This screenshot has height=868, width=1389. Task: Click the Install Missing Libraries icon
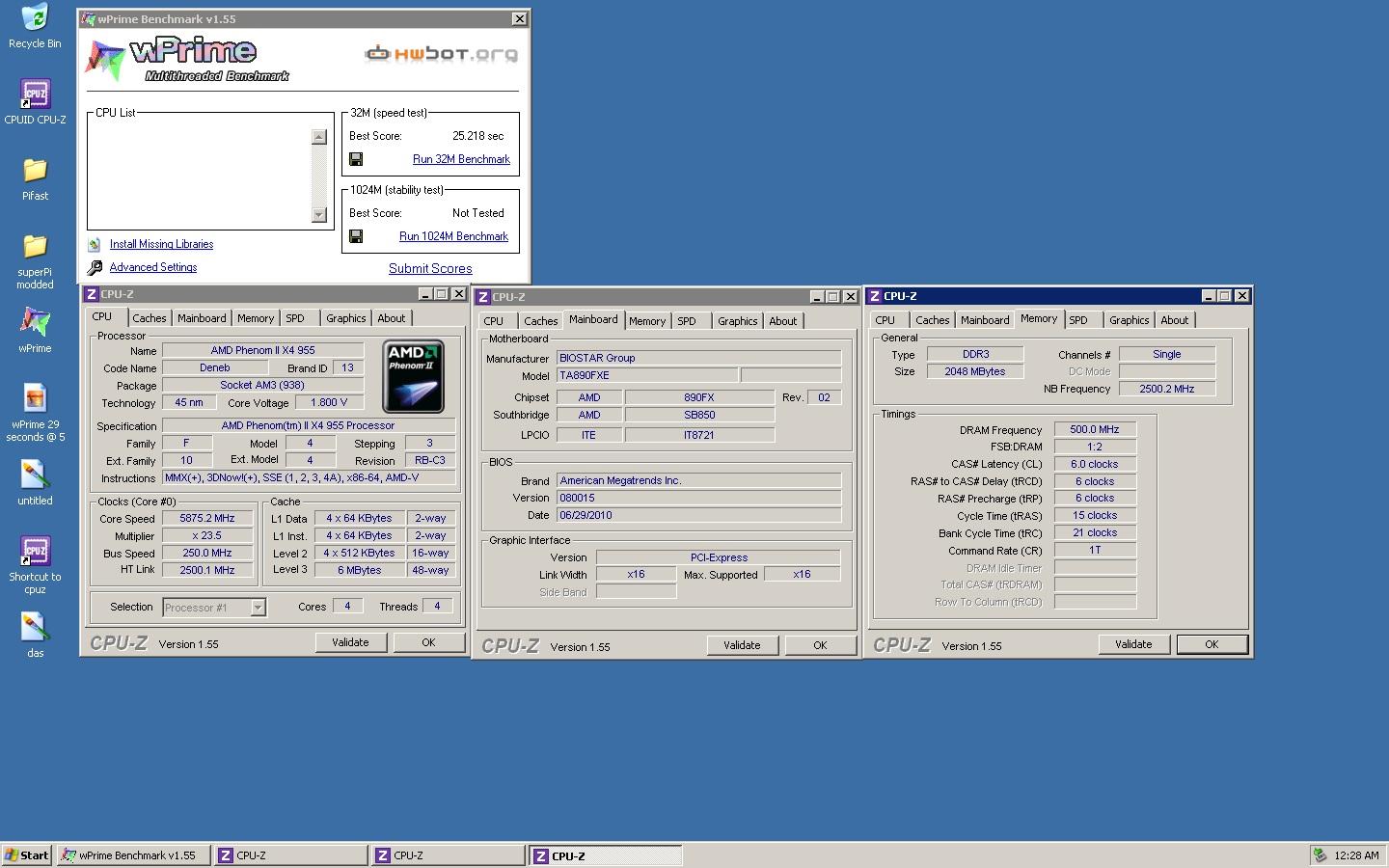pos(95,245)
